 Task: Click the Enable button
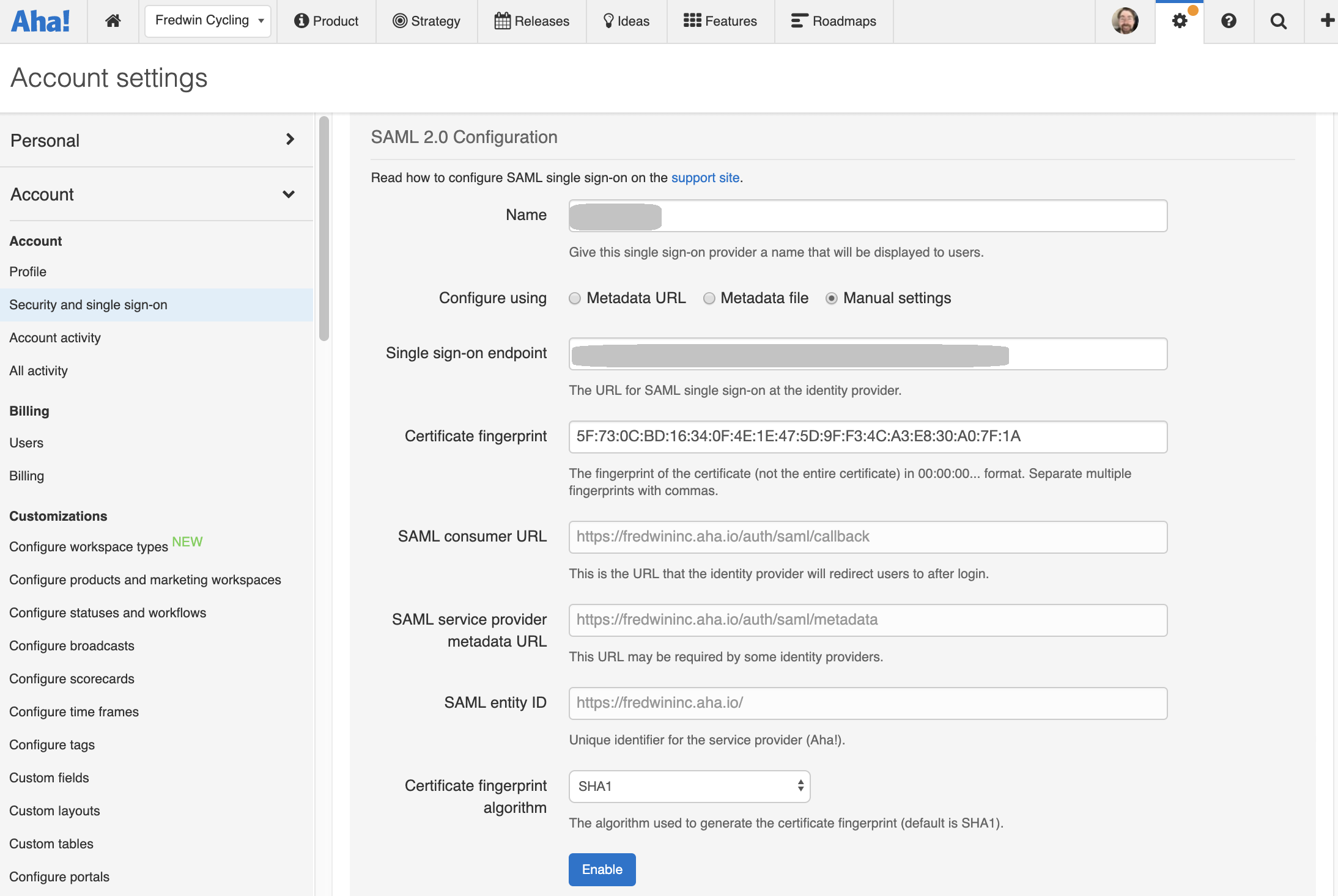pyautogui.click(x=602, y=869)
